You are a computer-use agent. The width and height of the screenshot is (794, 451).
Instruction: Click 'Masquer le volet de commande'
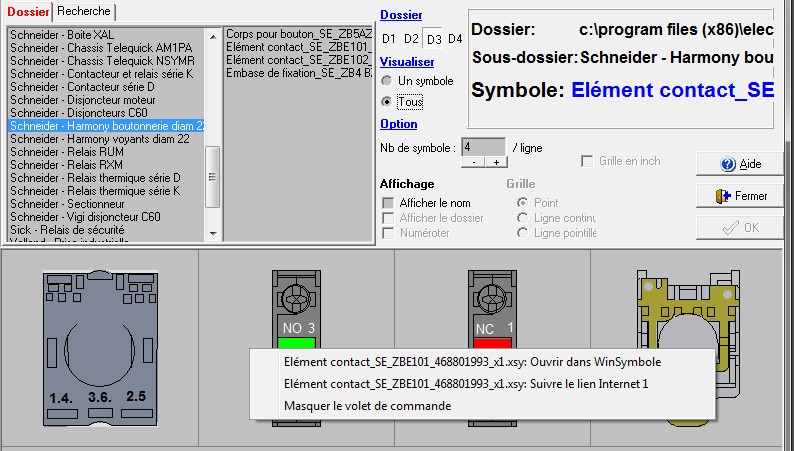[x=367, y=406]
